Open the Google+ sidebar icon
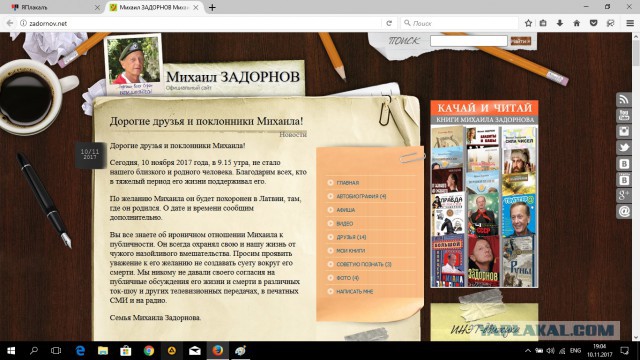640x360 pixels. [624, 196]
